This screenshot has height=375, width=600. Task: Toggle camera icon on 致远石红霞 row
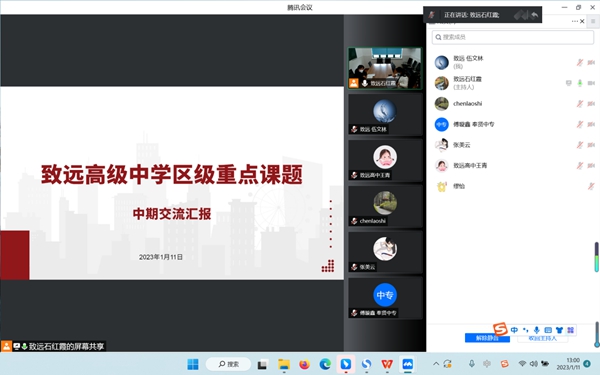[591, 83]
